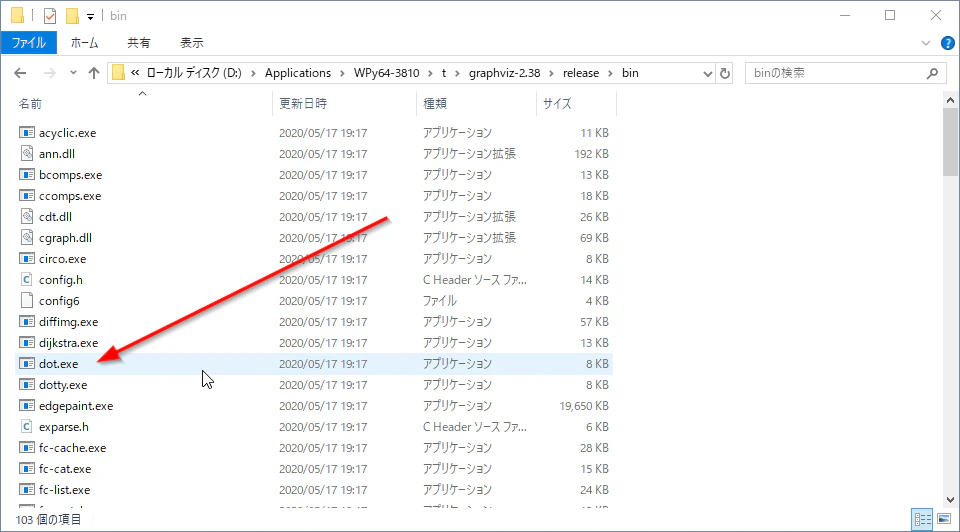
Task: Navigate to WPy64-3810 in the address bar
Action: click(x=386, y=73)
